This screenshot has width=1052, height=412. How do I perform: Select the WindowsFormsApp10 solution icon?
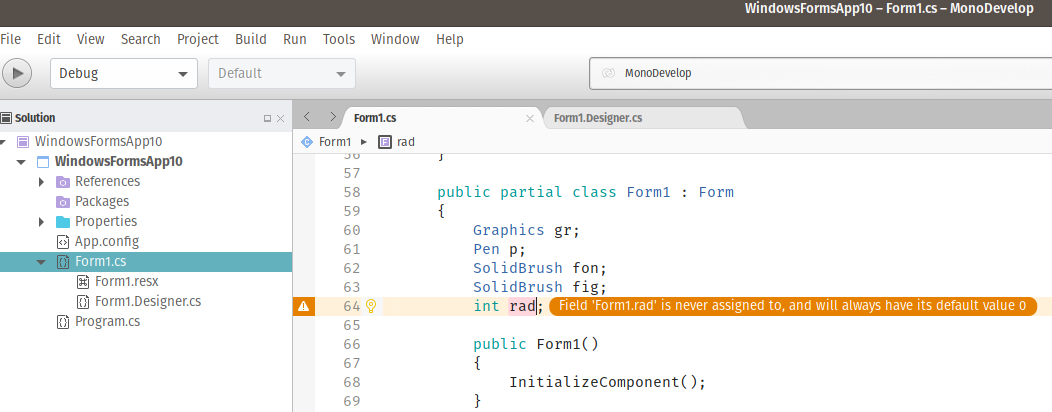point(23,142)
